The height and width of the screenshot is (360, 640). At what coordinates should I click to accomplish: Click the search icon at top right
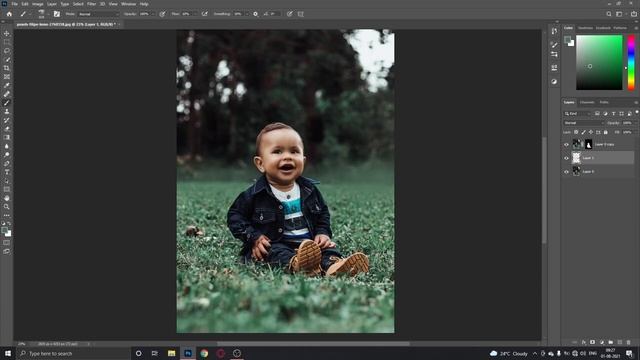[x=609, y=14]
